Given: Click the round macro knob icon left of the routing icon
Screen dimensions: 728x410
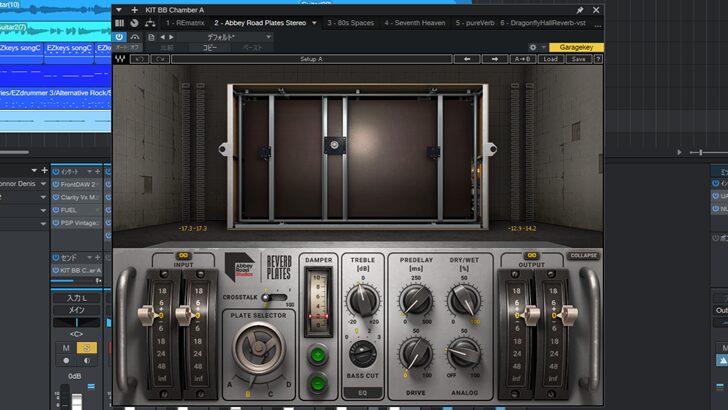Looking at the screenshot, I should 134,23.
